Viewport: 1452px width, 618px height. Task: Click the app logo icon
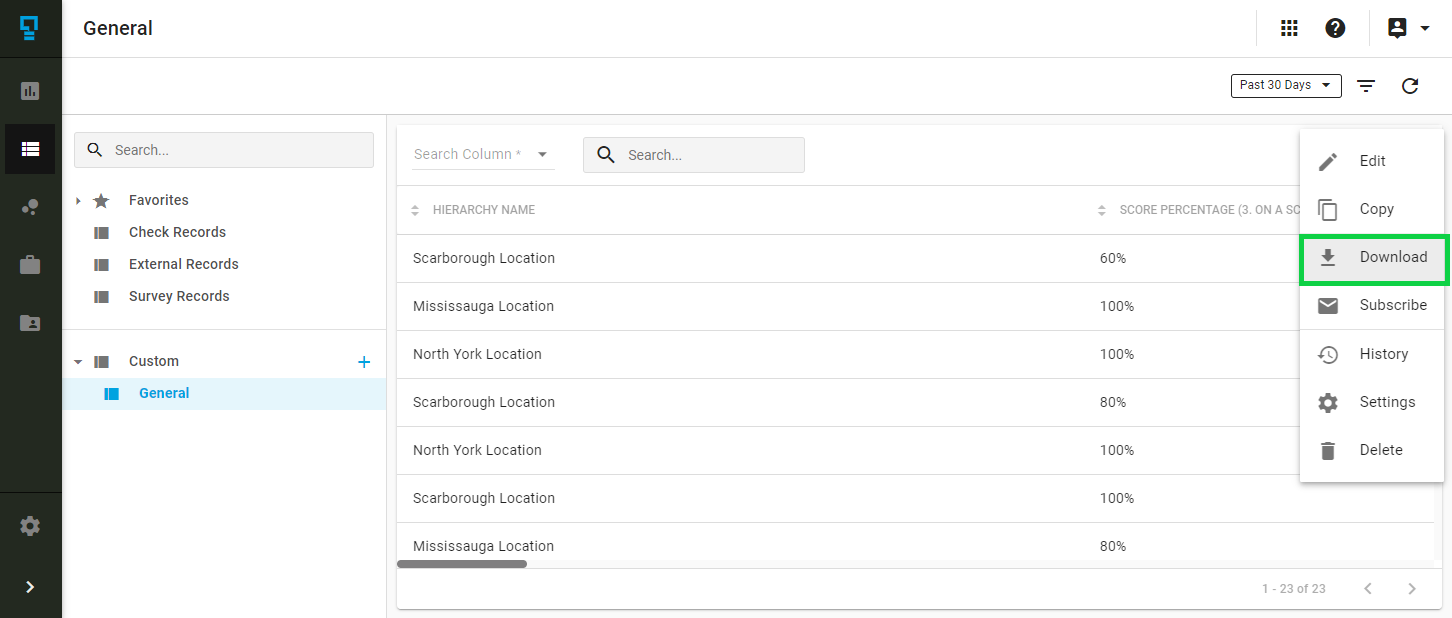point(30,28)
